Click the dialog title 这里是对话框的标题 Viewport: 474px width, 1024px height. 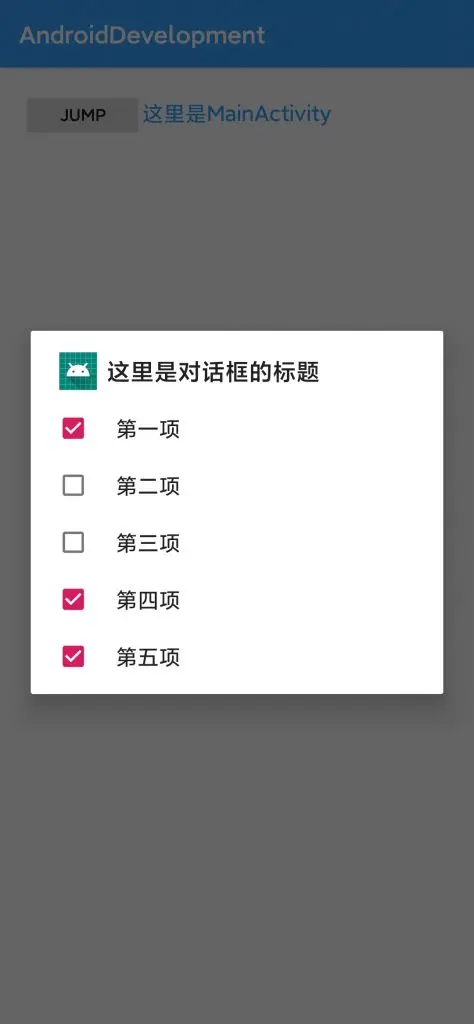click(213, 372)
